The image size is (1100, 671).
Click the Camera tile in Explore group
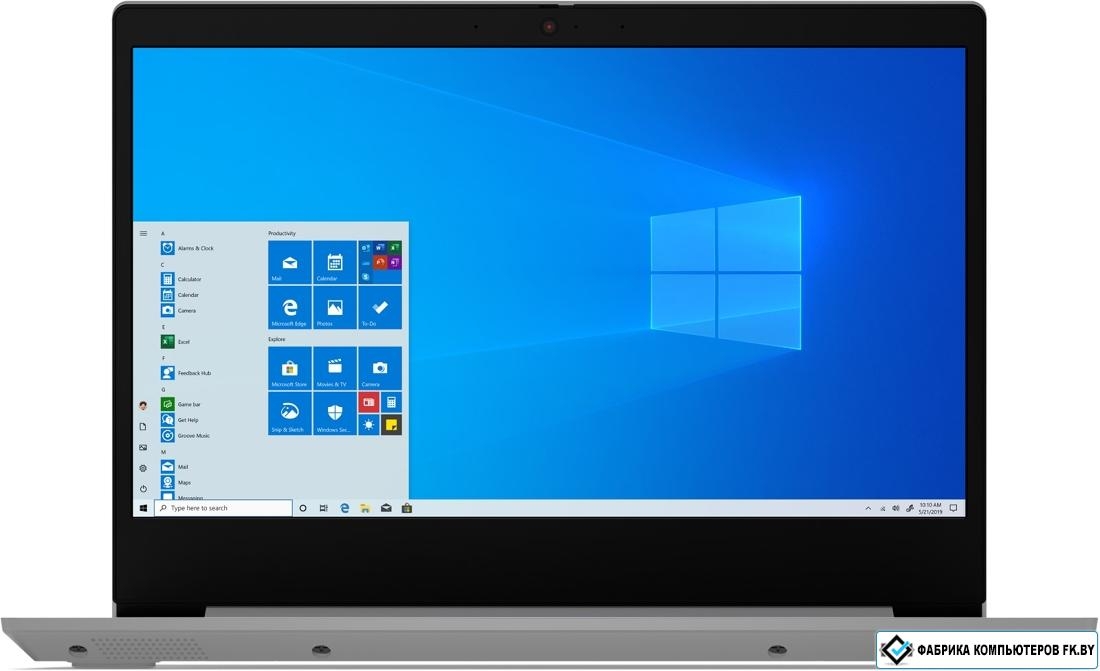coord(380,368)
